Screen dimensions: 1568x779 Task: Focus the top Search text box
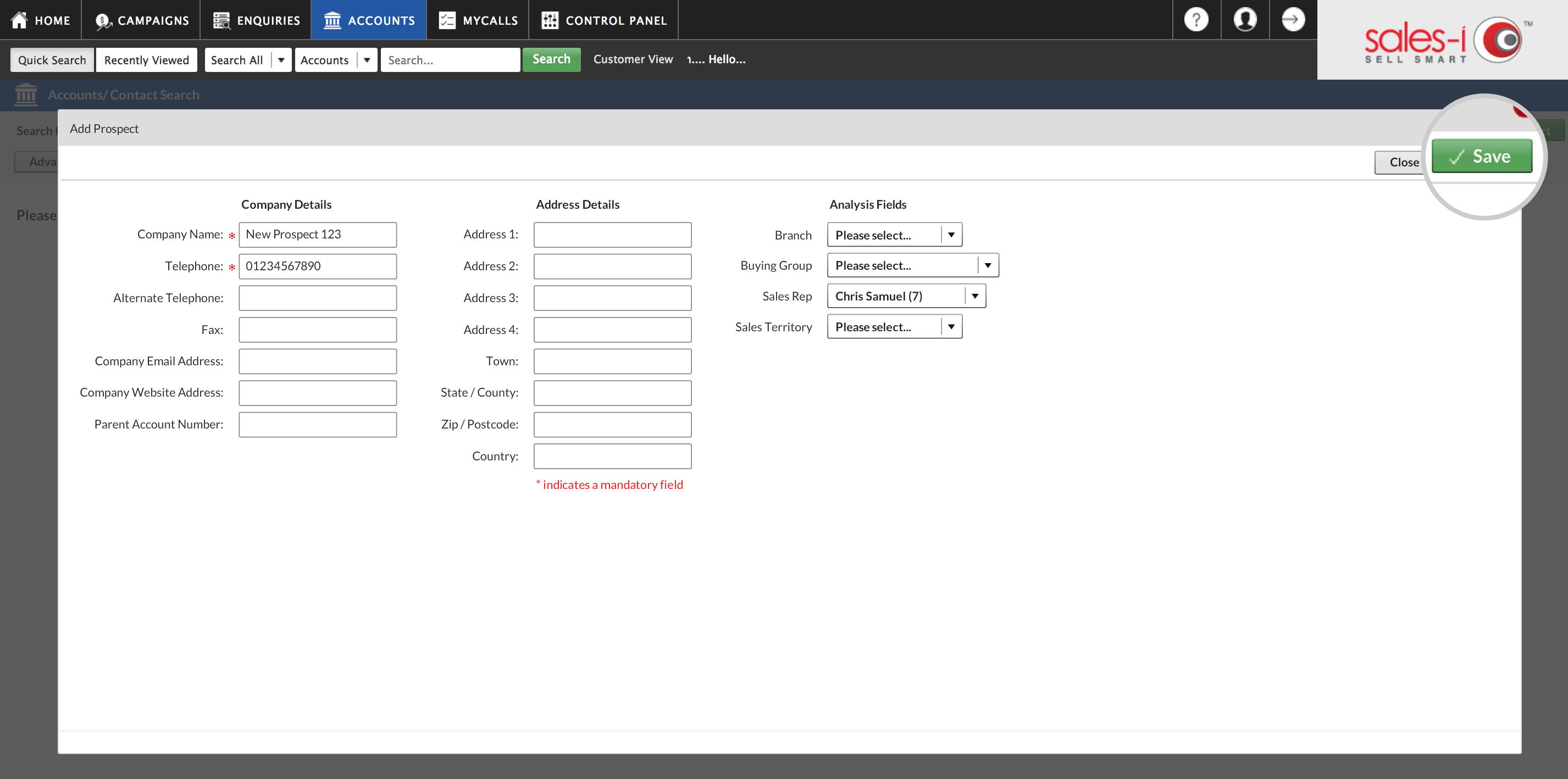(451, 60)
